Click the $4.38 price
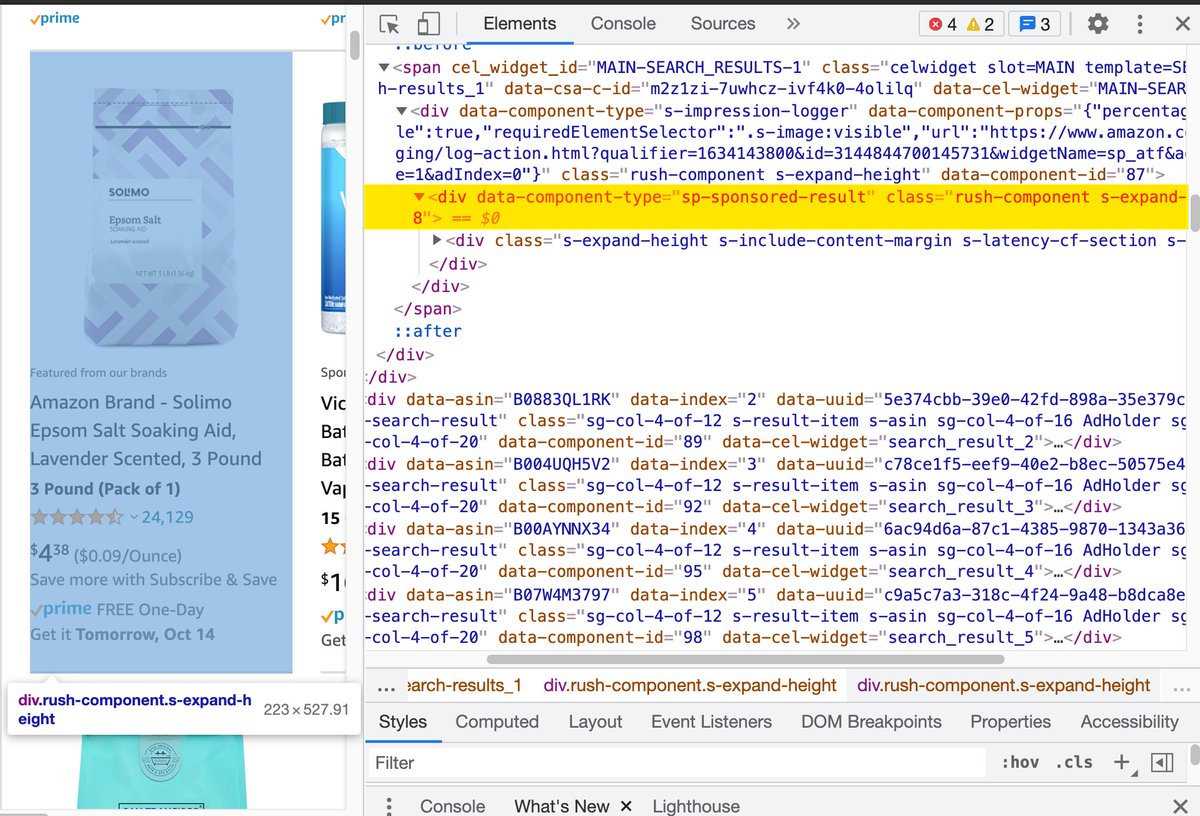This screenshot has height=816, width=1200. click(x=50, y=553)
